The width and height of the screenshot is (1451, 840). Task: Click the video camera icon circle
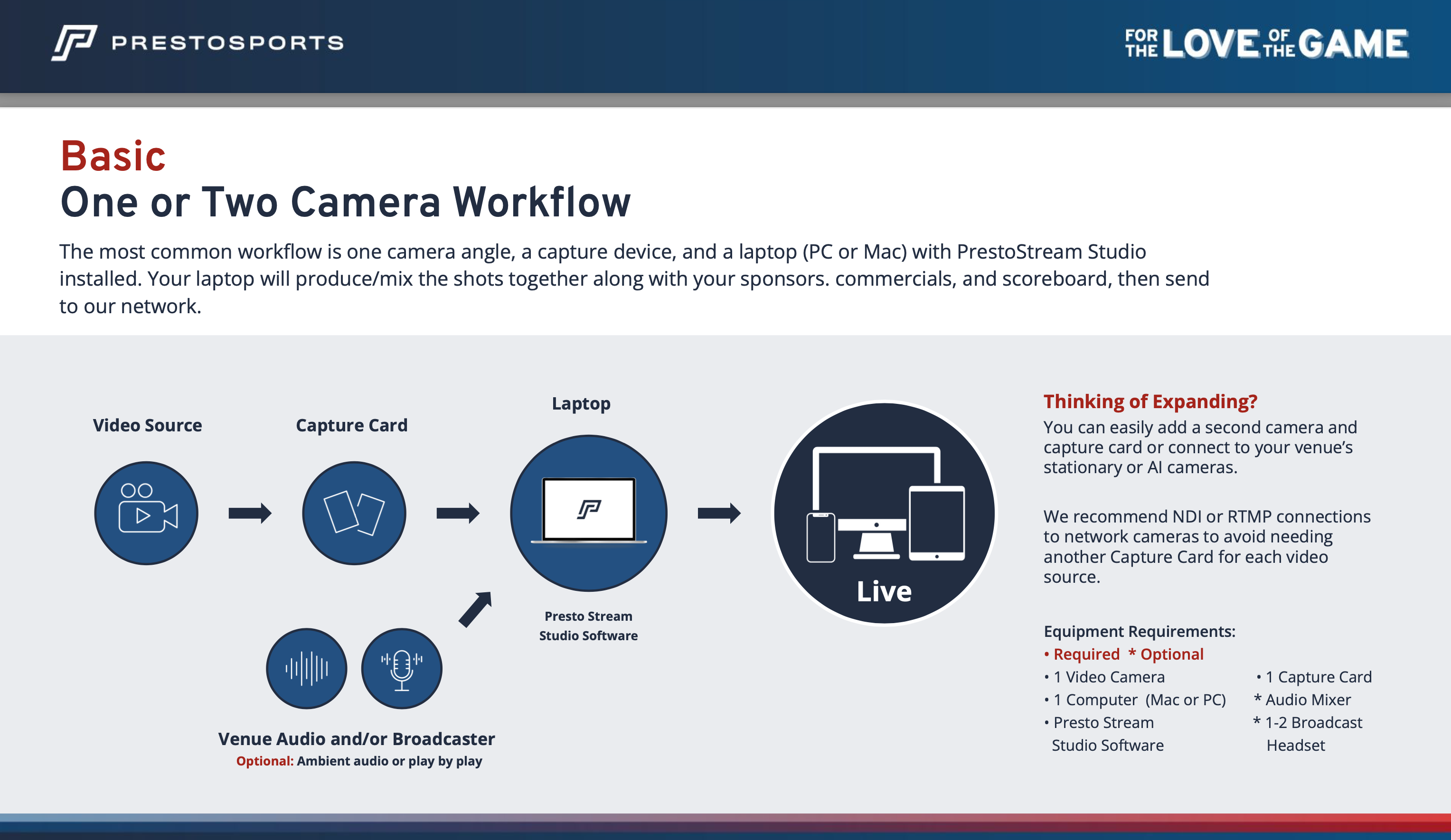[x=146, y=513]
